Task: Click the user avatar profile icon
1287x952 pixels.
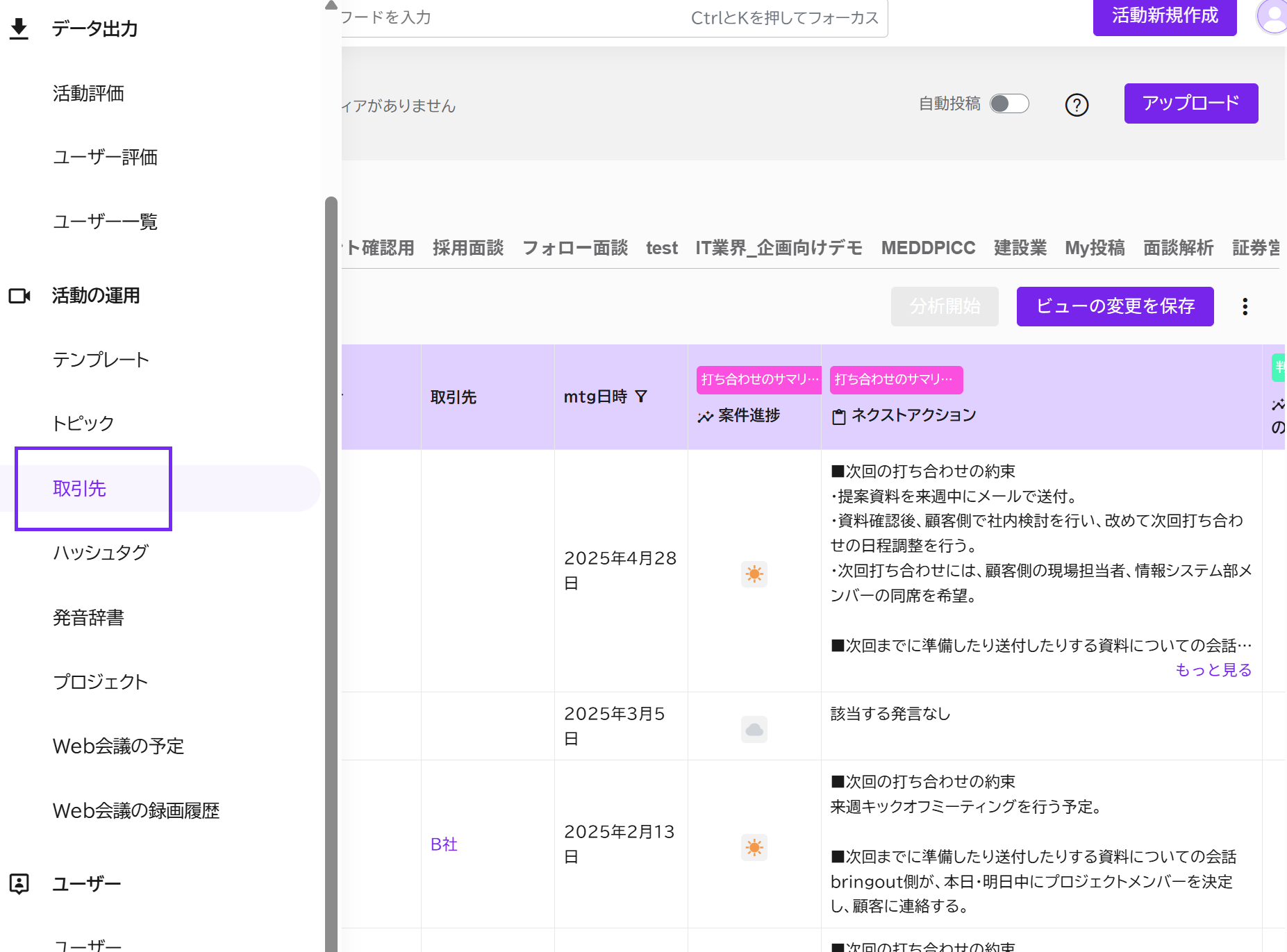Action: point(1273,15)
